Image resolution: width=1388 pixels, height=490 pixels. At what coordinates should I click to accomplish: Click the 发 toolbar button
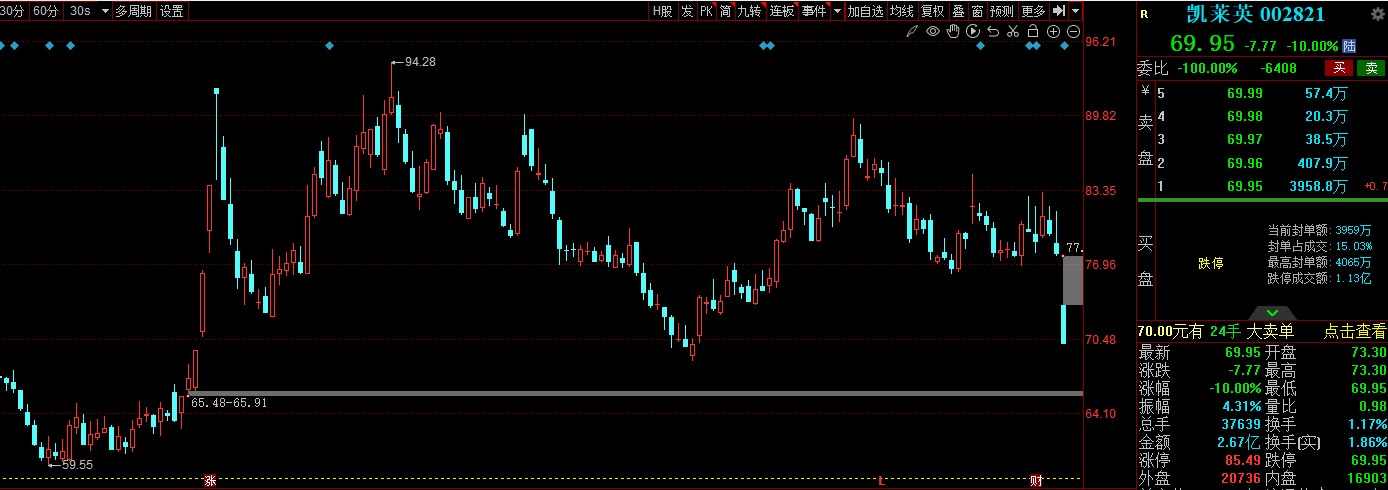pos(687,11)
